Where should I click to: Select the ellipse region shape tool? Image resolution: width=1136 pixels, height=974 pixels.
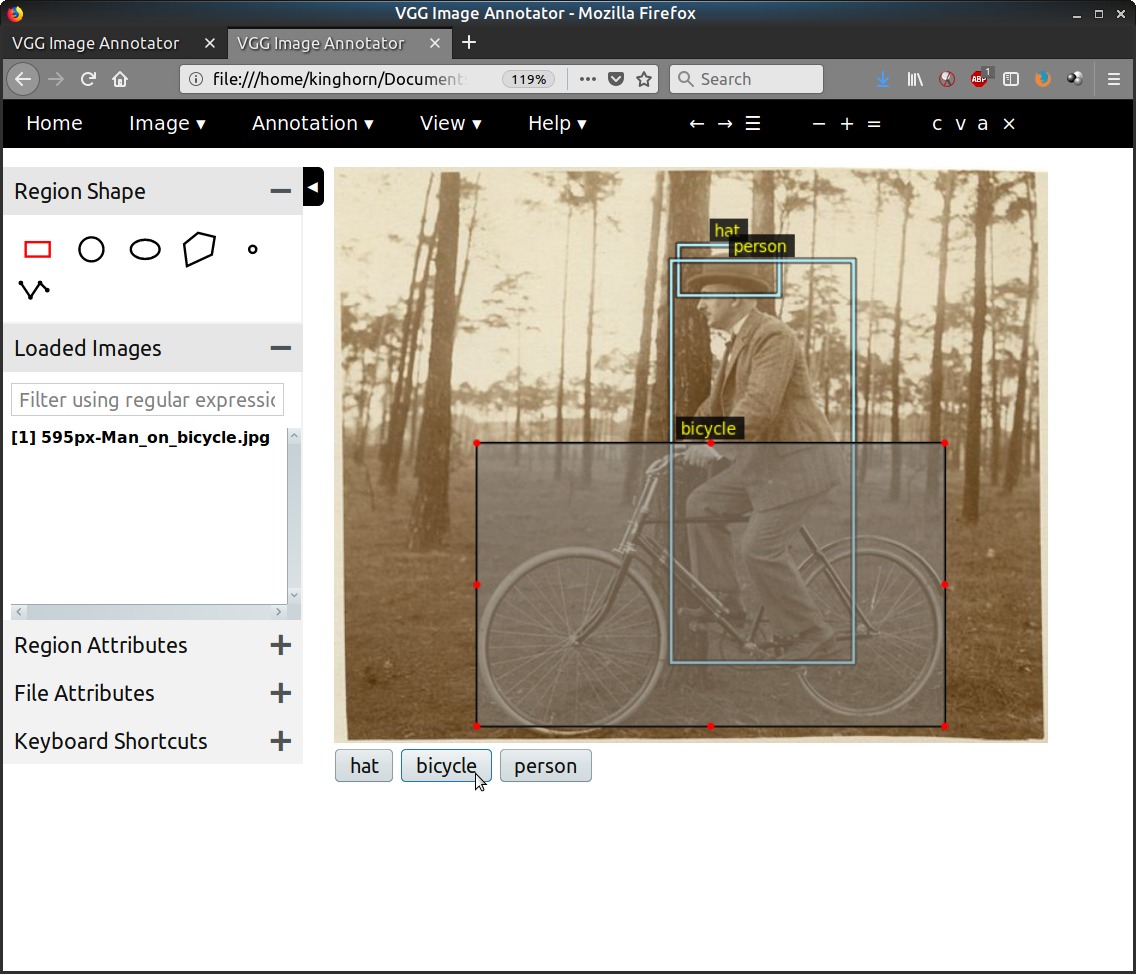tap(145, 249)
